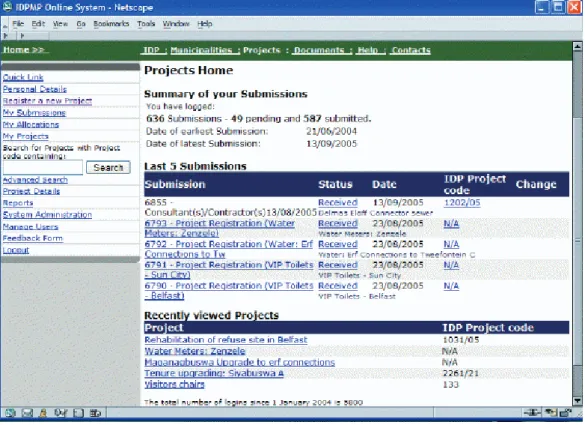Open the Tools menu

pyautogui.click(x=146, y=24)
